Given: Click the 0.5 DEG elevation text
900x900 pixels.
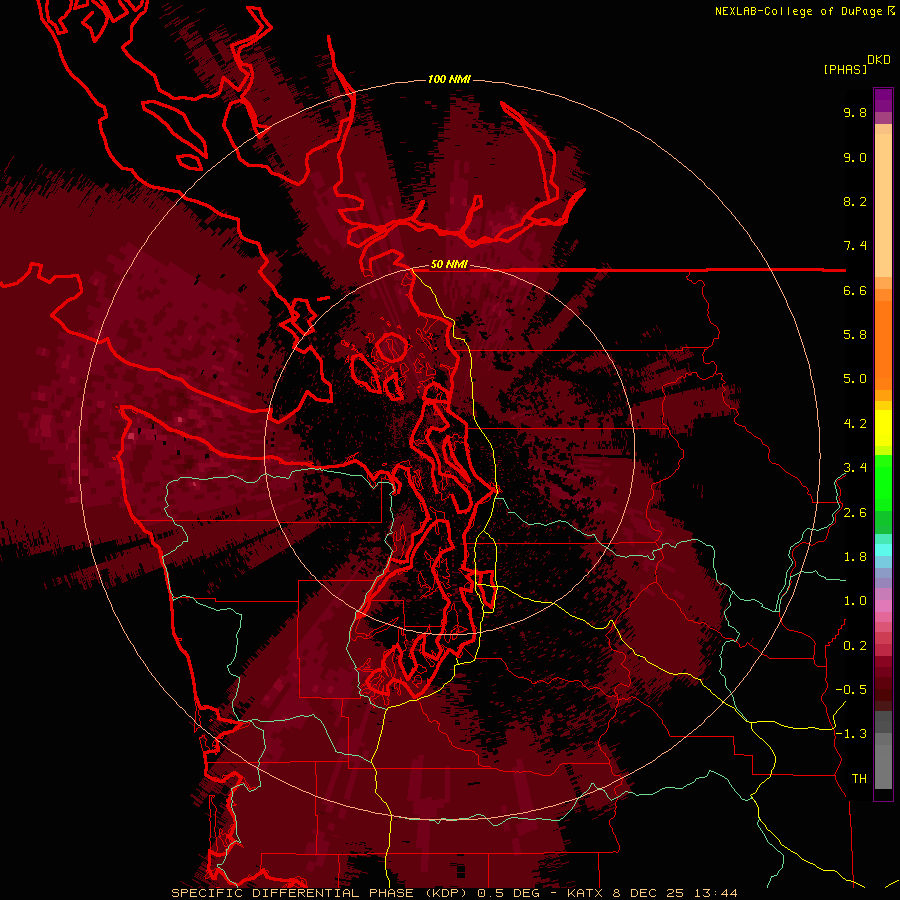Looking at the screenshot, I should point(510,893).
